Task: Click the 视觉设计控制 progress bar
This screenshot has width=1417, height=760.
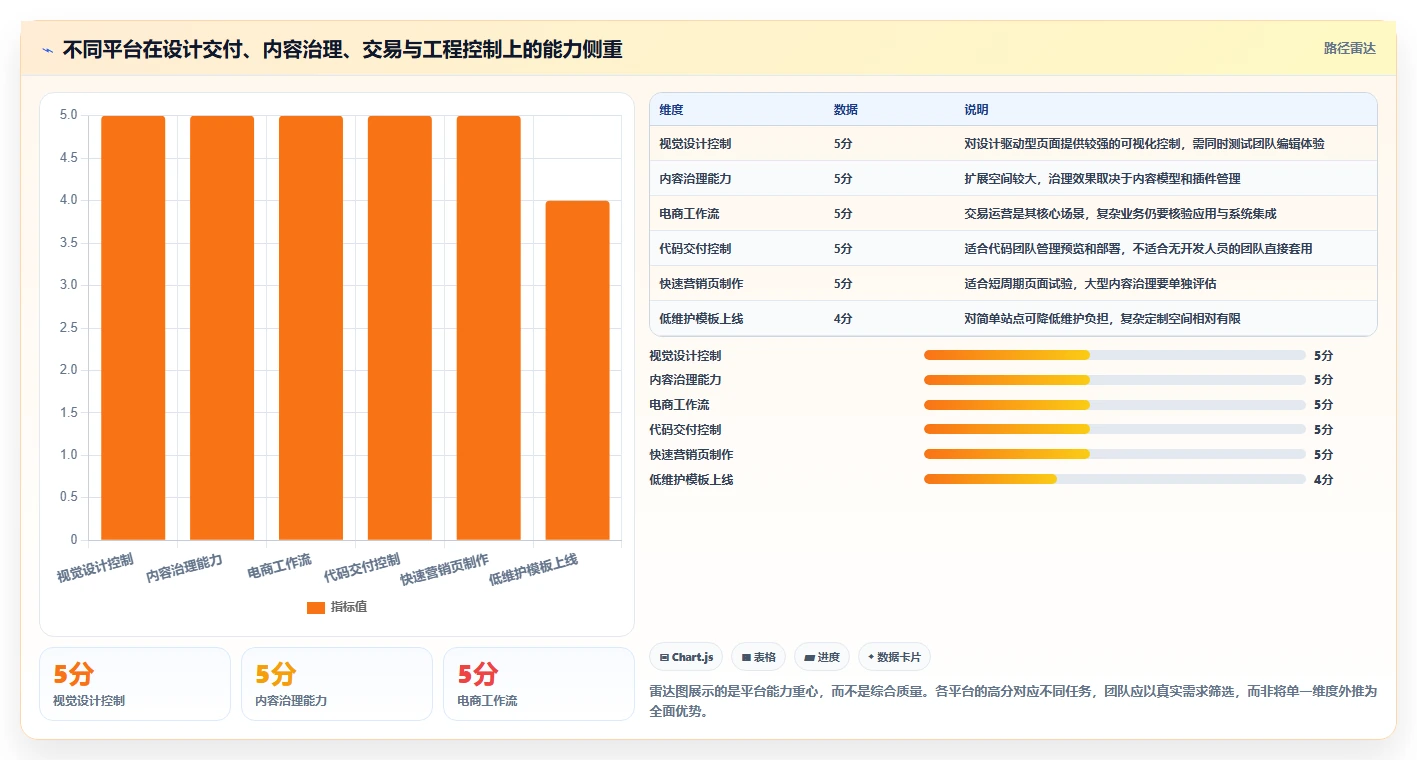Action: (1115, 355)
